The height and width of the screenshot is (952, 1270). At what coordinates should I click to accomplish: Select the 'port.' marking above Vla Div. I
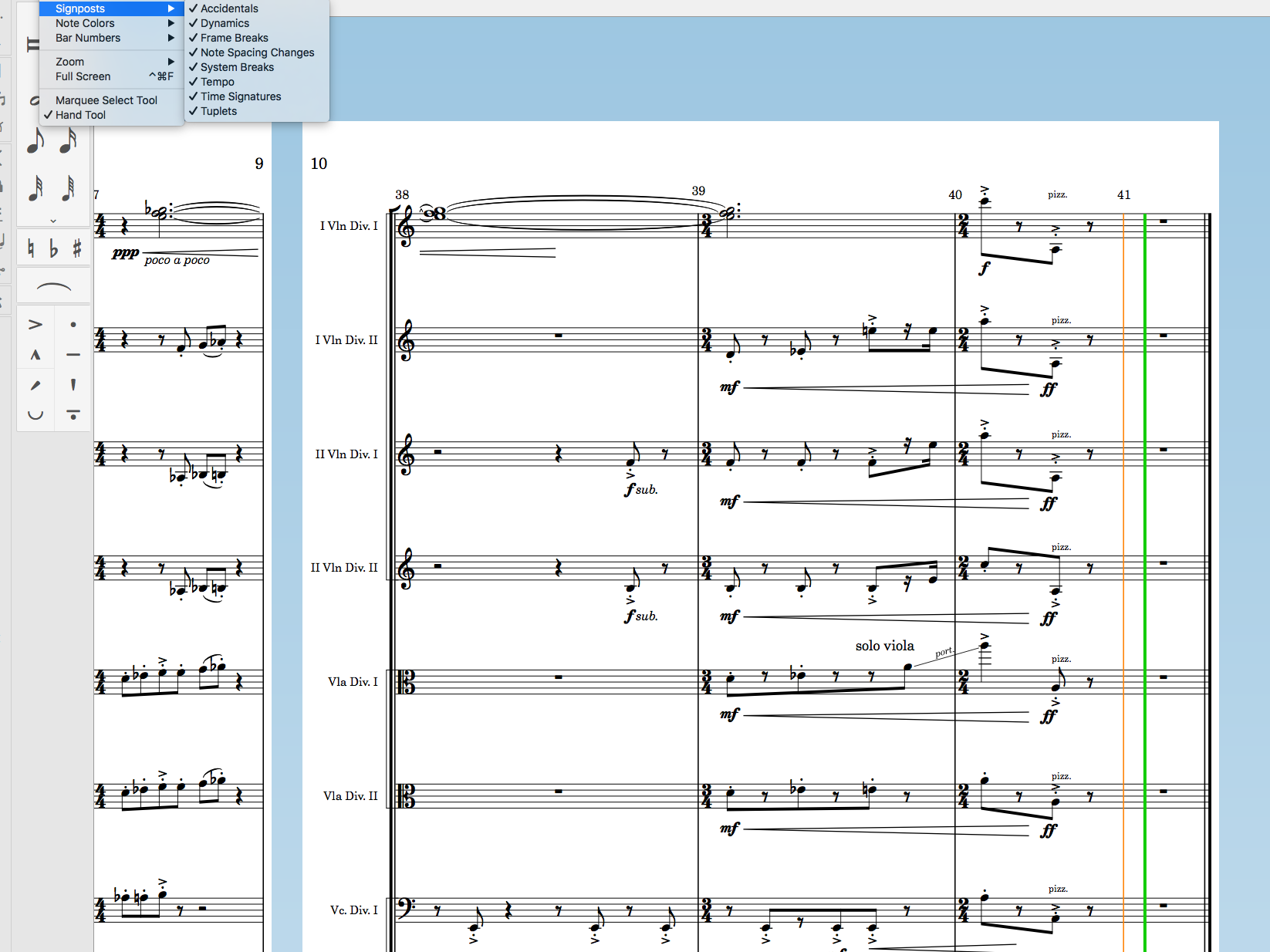[944, 652]
